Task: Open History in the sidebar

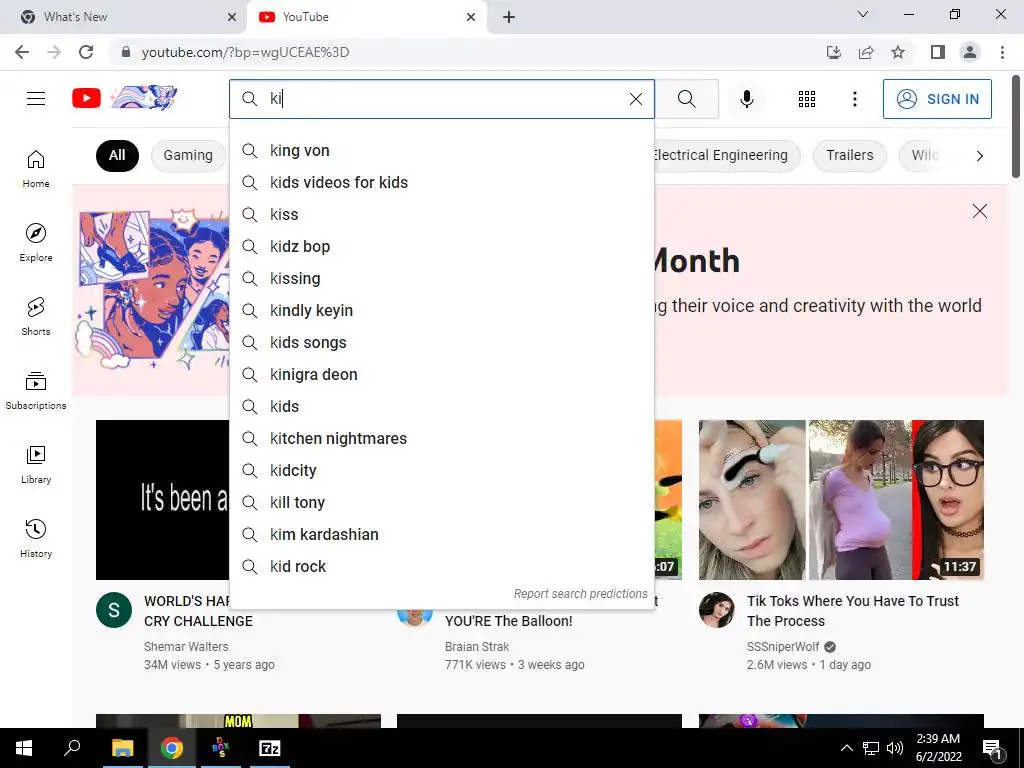Action: click(36, 538)
